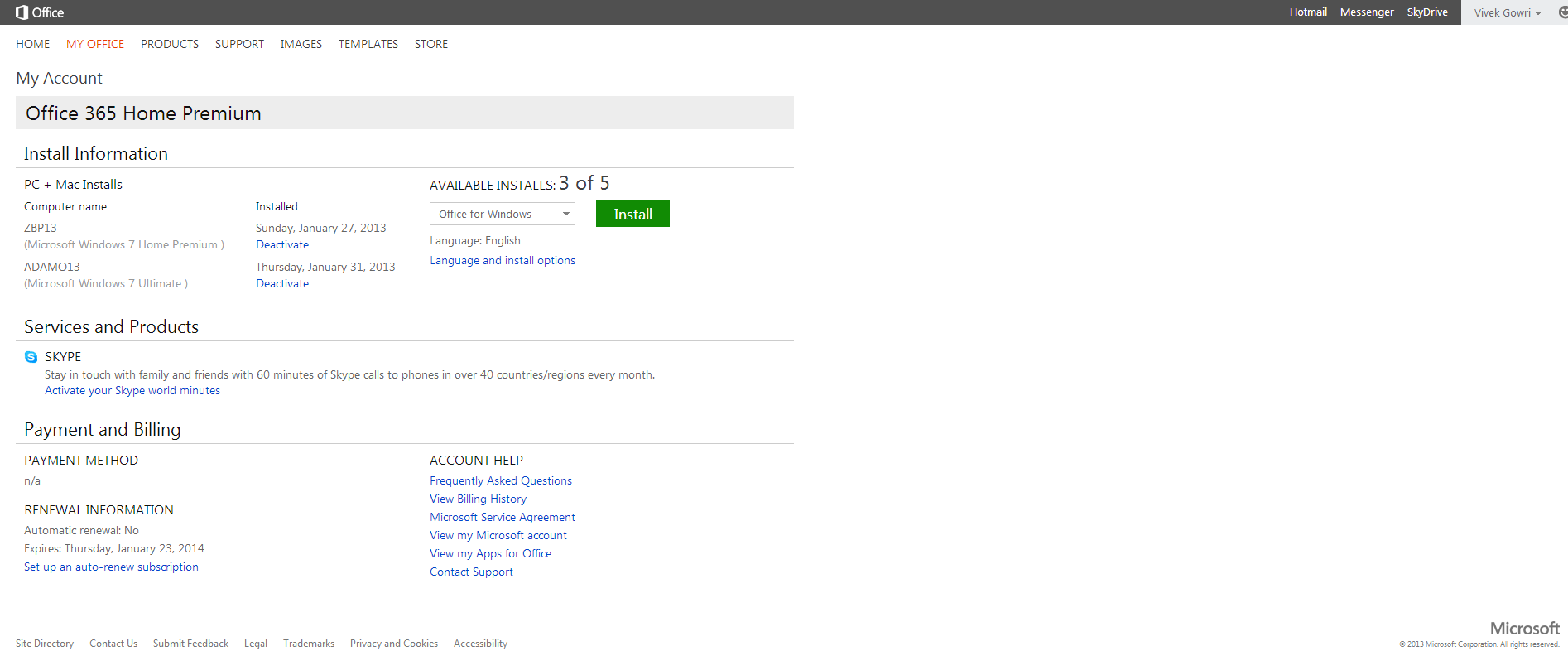Open the TEMPLATES menu item
This screenshot has height=656, width=1568.
(368, 44)
